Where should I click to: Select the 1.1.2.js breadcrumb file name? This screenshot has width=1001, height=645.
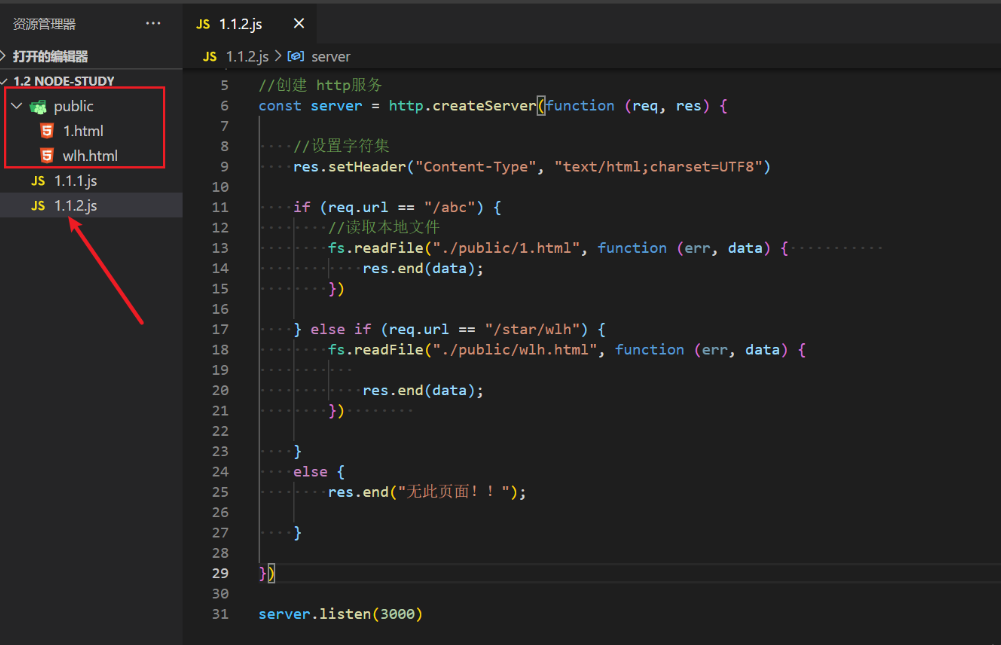247,57
